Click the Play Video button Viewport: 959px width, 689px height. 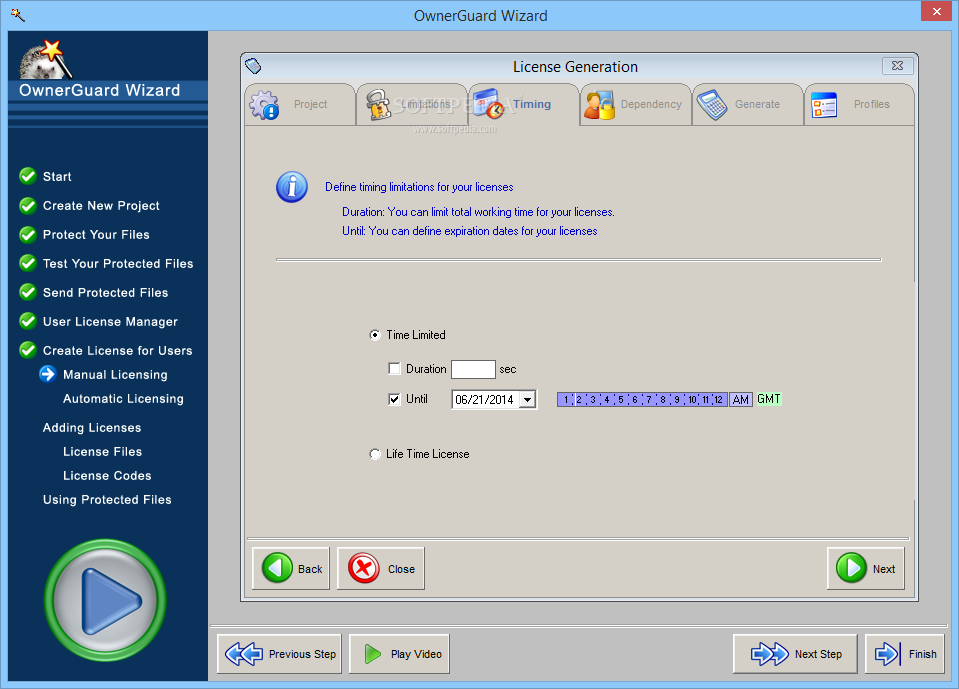pyautogui.click(x=399, y=654)
